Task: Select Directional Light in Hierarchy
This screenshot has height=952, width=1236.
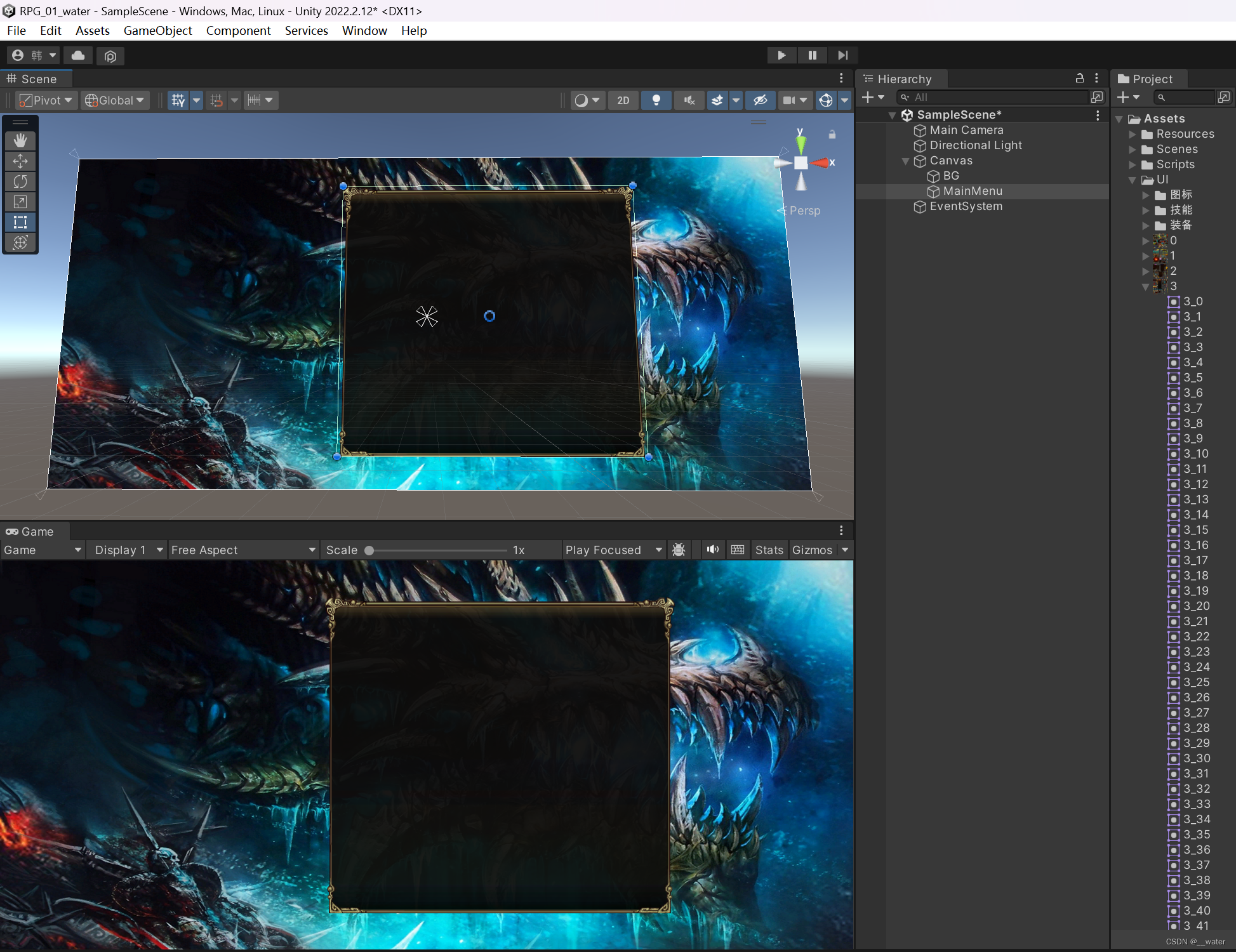Action: [x=976, y=145]
